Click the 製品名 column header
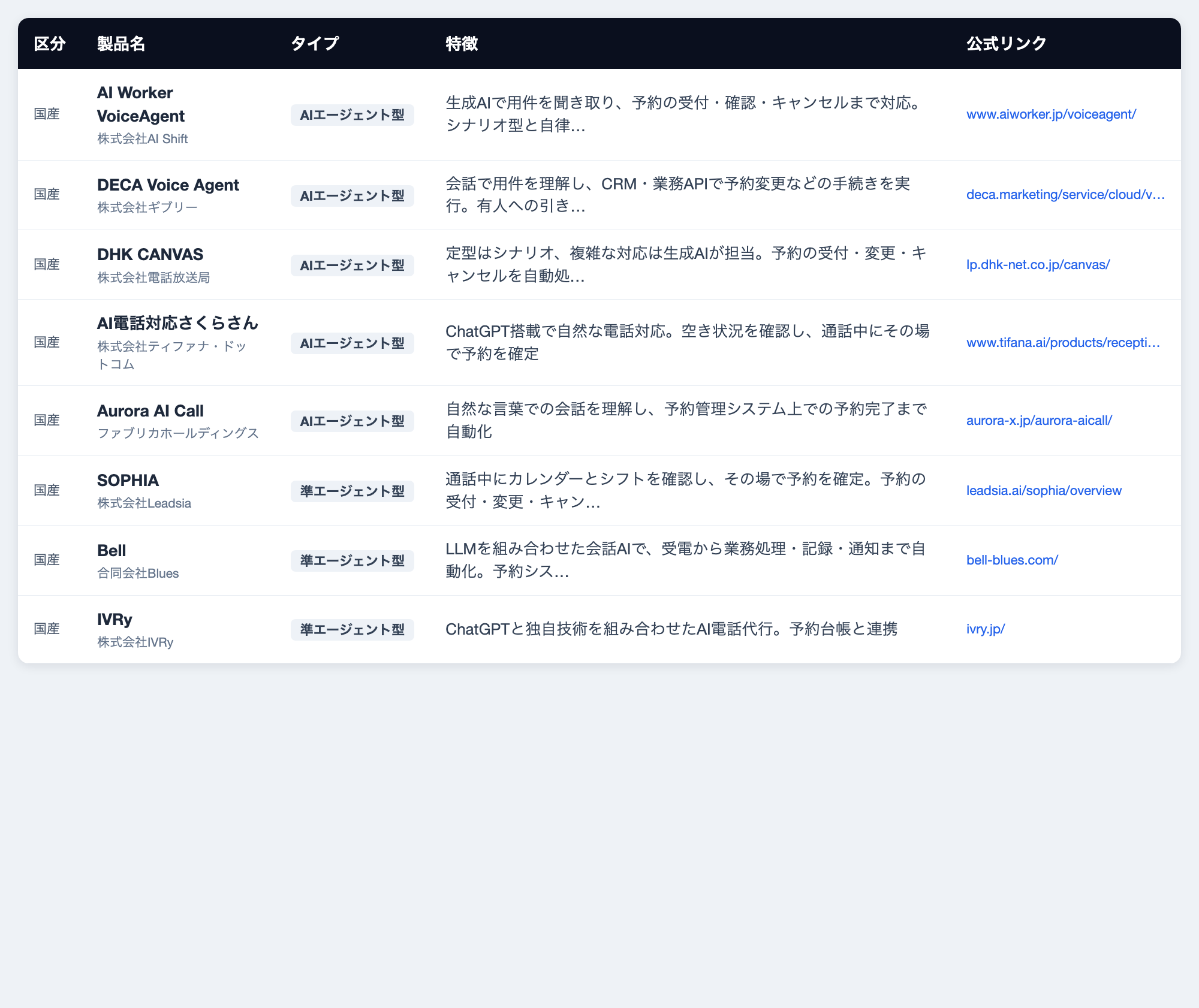 click(x=121, y=44)
